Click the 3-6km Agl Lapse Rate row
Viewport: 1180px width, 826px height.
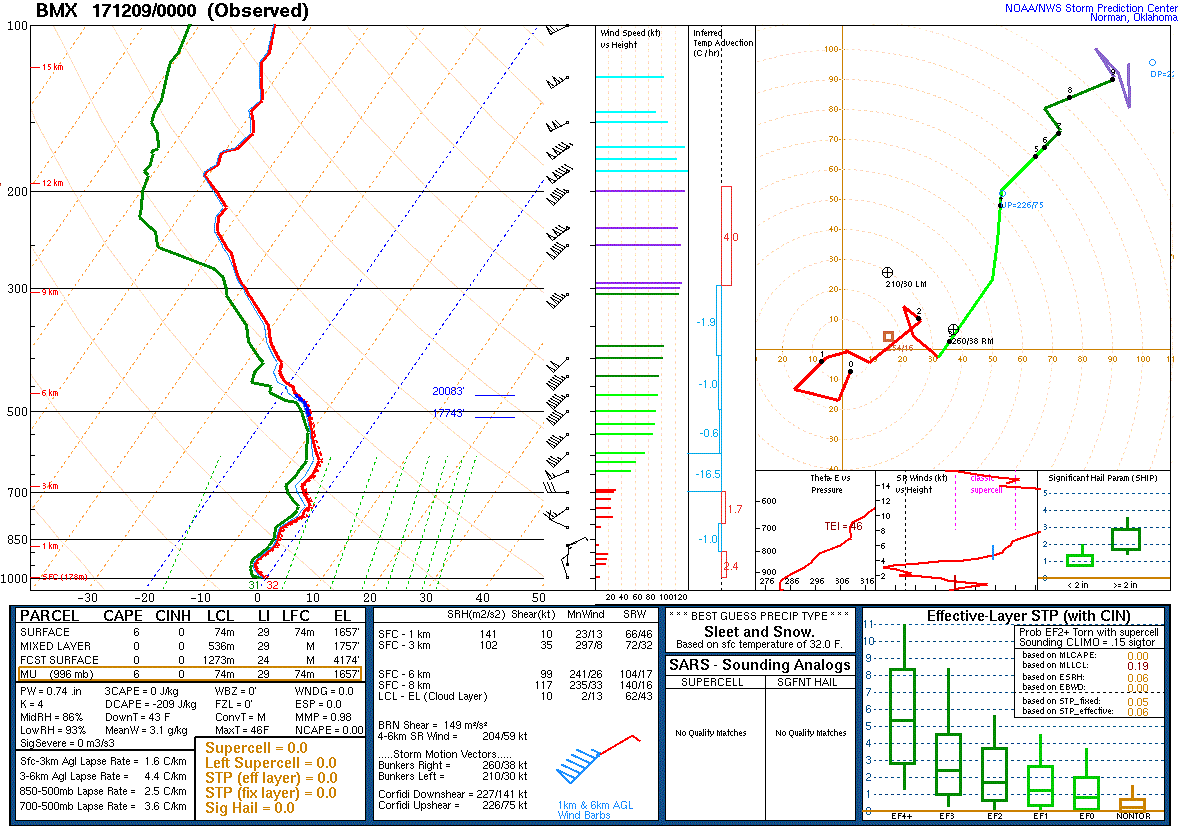pyautogui.click(x=103, y=776)
